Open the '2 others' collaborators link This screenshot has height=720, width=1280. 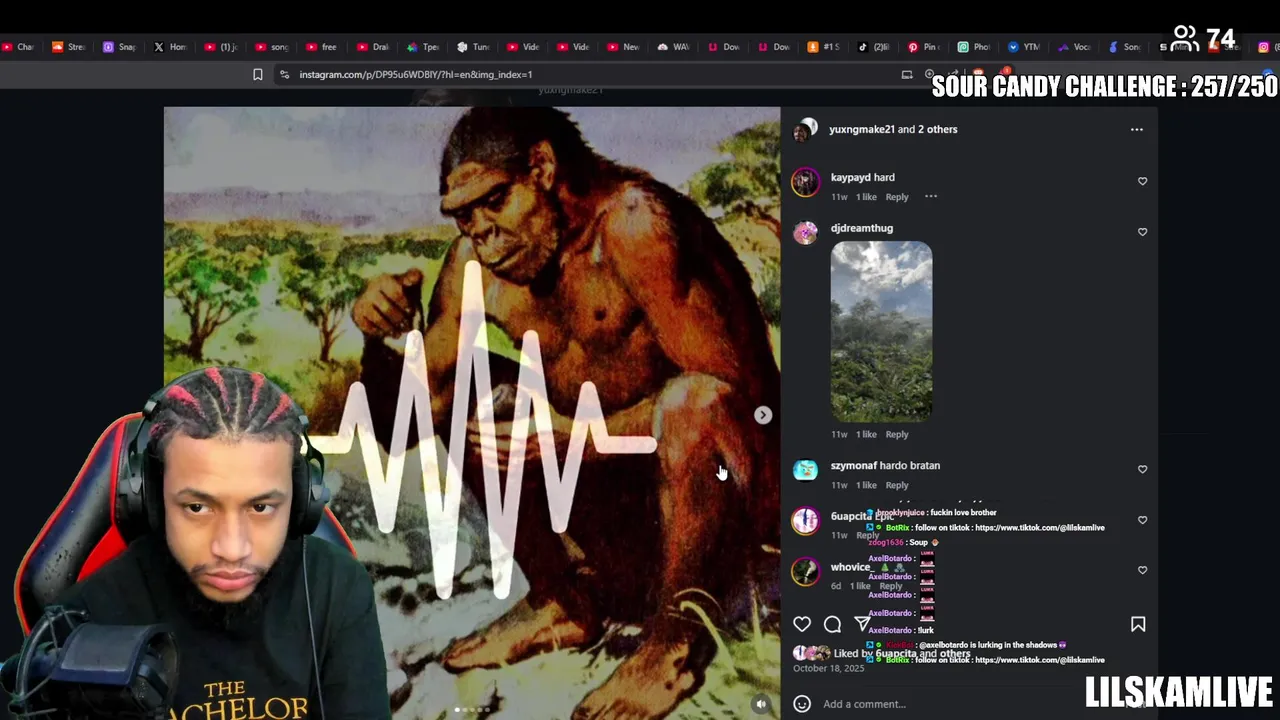pyautogui.click(x=937, y=129)
